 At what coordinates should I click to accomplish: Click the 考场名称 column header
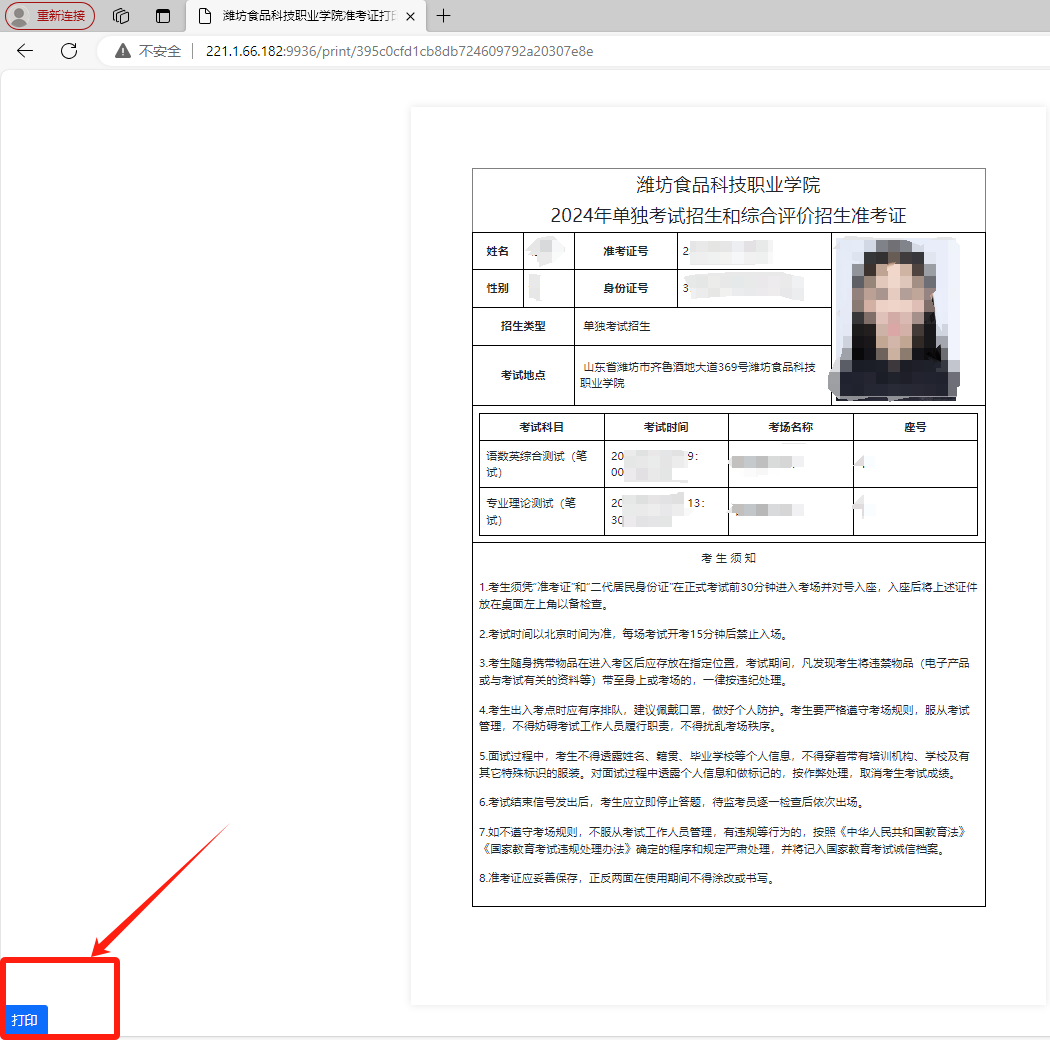click(790, 427)
